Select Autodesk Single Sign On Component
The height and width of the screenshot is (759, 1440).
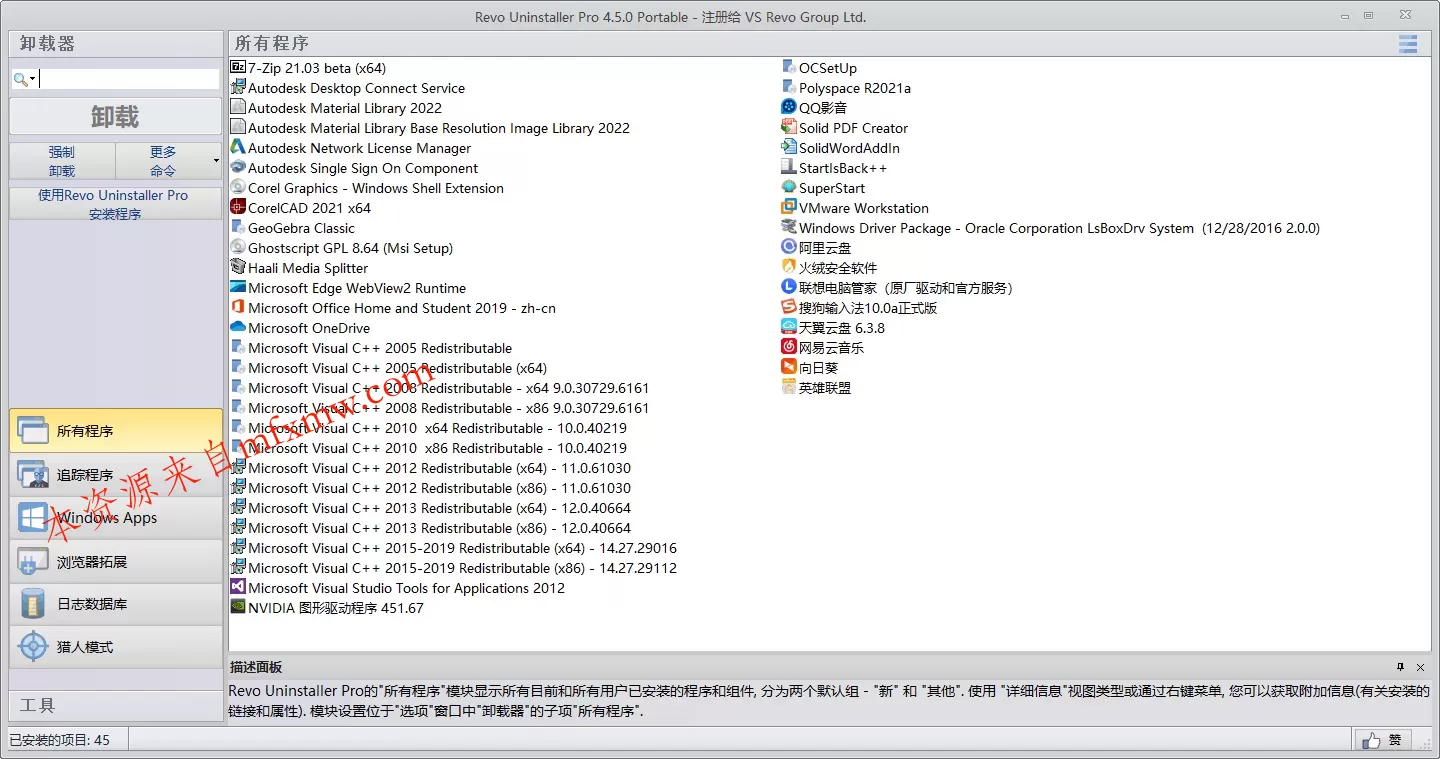363,168
